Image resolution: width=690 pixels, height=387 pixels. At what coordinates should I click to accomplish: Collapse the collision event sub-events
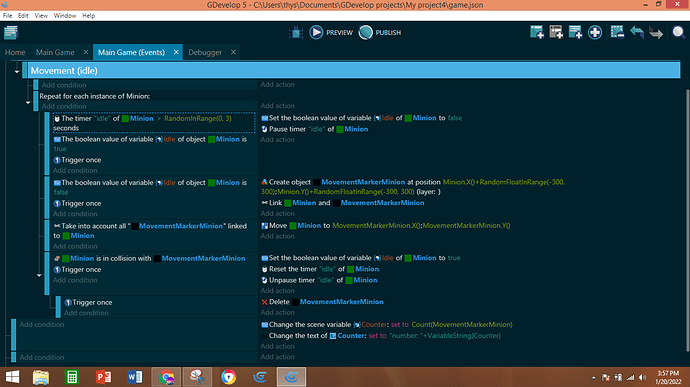tap(39, 275)
